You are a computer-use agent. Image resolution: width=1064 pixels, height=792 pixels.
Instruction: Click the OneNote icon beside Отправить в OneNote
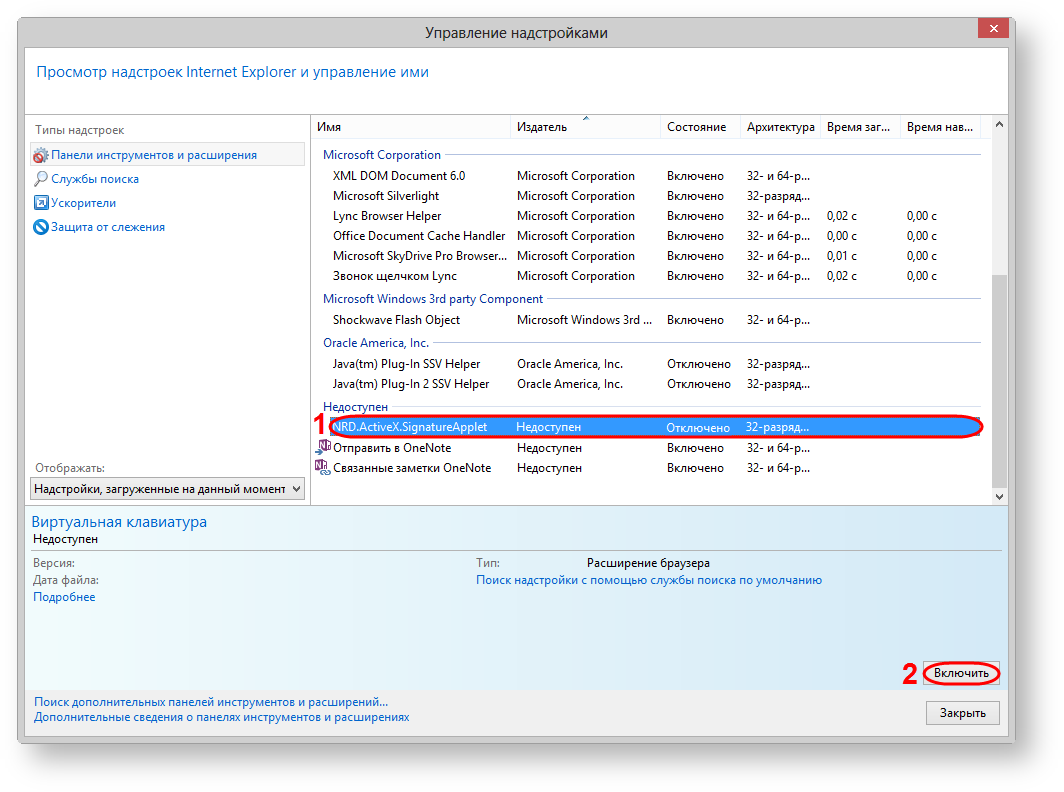coord(323,447)
